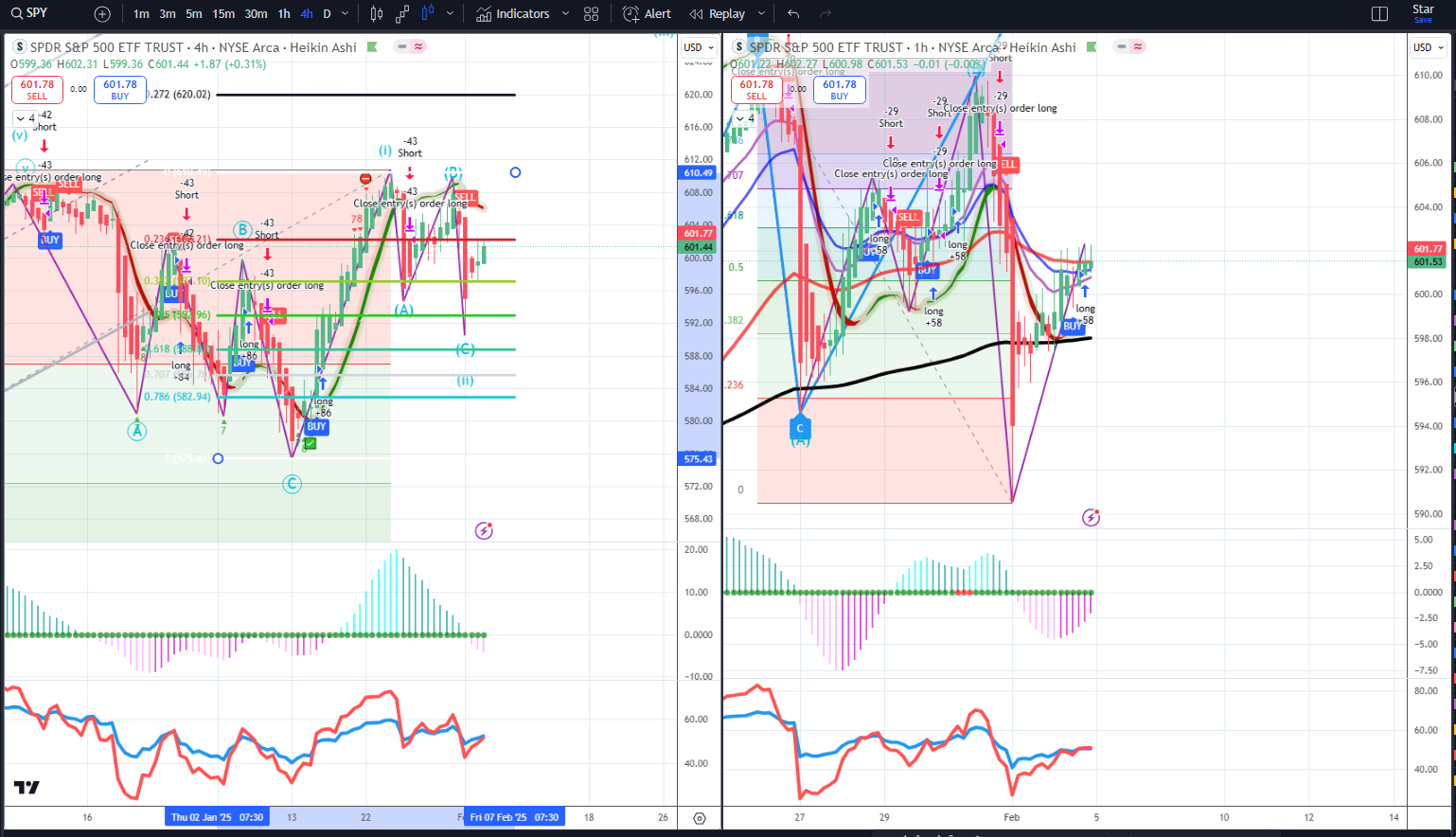Image resolution: width=1456 pixels, height=837 pixels.
Task: Click green checkmark near wave C low
Action: click(311, 443)
